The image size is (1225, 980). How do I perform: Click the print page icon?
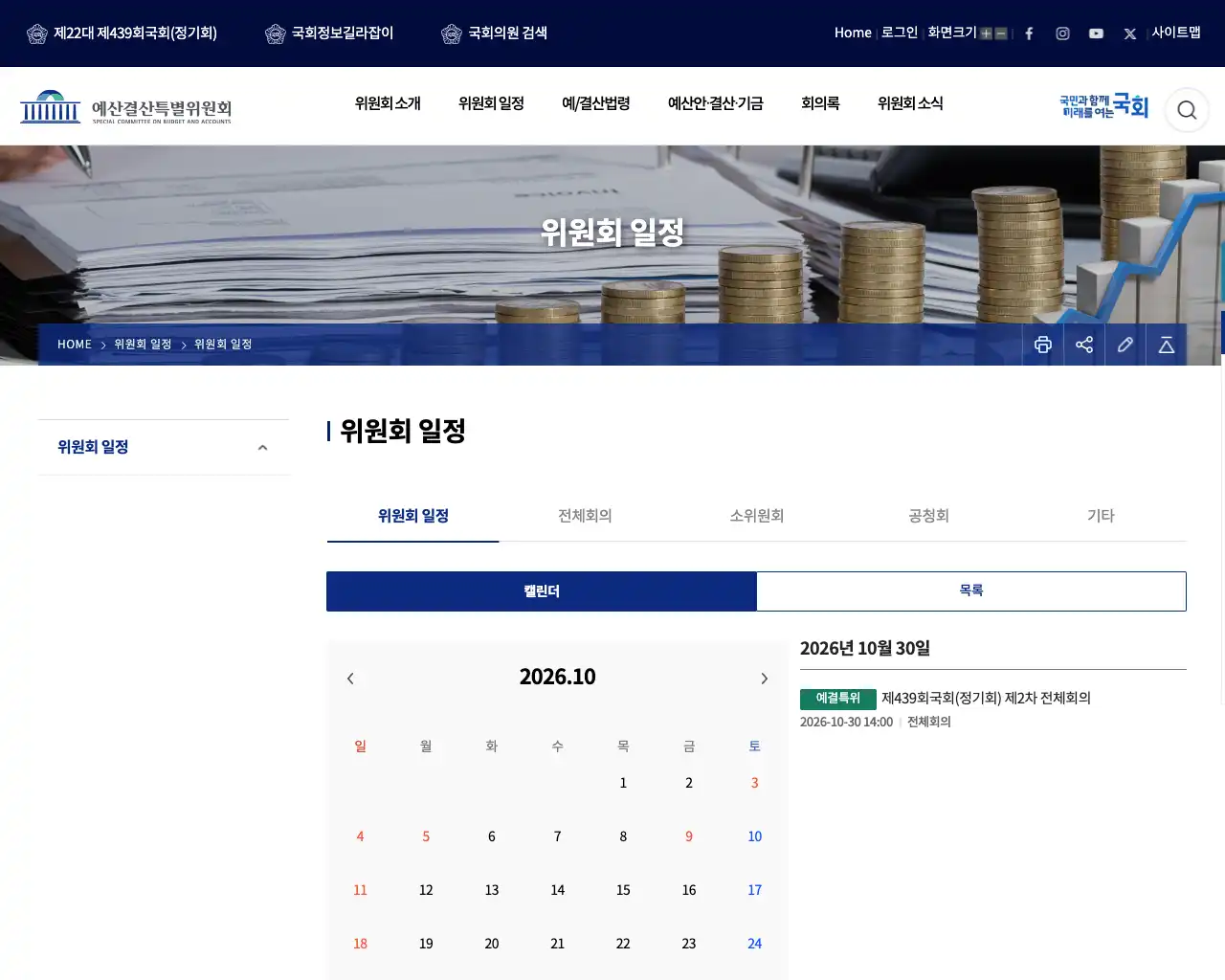pyautogui.click(x=1043, y=345)
